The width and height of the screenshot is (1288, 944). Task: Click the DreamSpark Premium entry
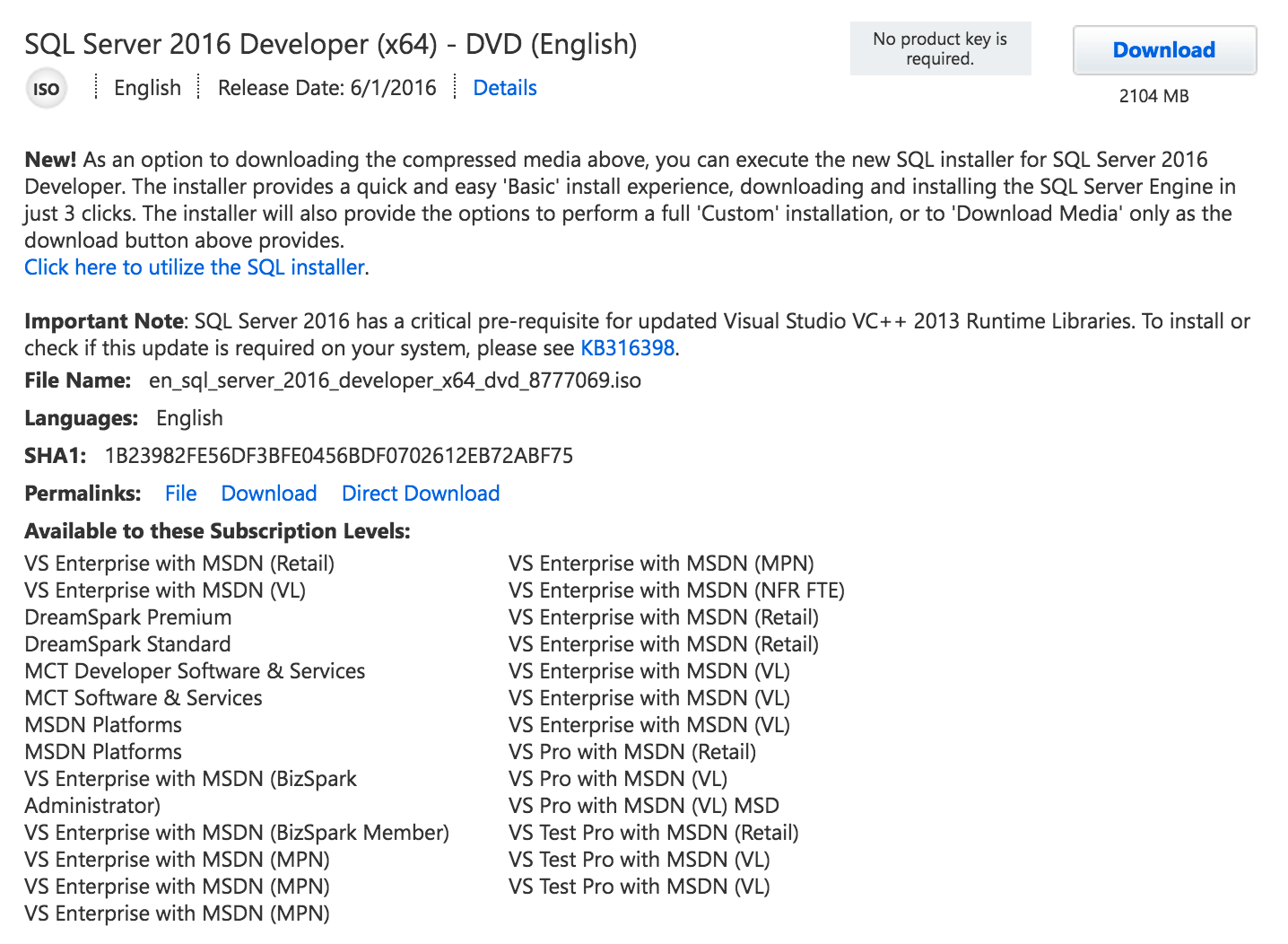pos(128,617)
